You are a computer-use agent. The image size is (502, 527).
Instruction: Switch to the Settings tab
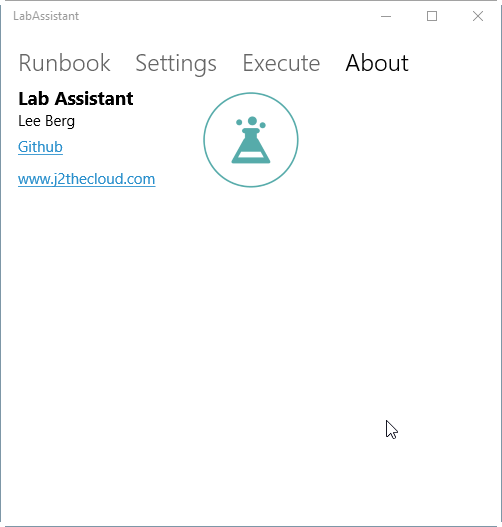176,64
